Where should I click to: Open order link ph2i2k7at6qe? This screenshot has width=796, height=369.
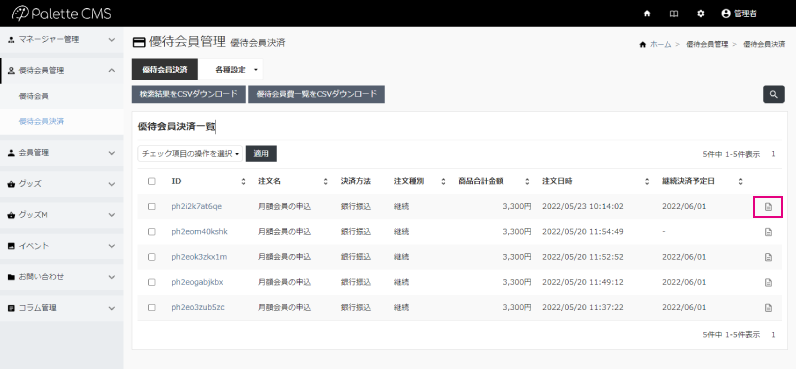(196, 207)
